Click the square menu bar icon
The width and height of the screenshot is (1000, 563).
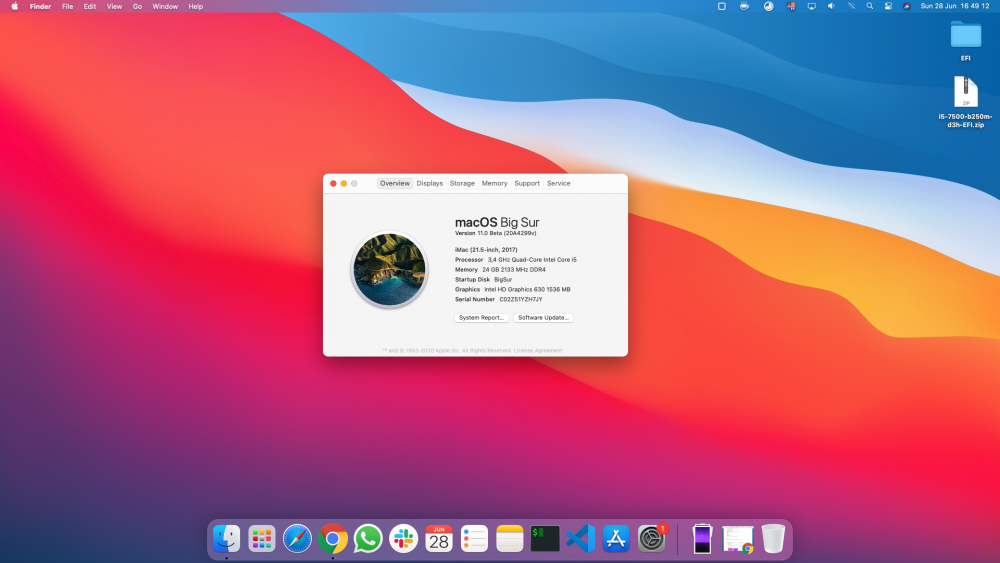722,6
